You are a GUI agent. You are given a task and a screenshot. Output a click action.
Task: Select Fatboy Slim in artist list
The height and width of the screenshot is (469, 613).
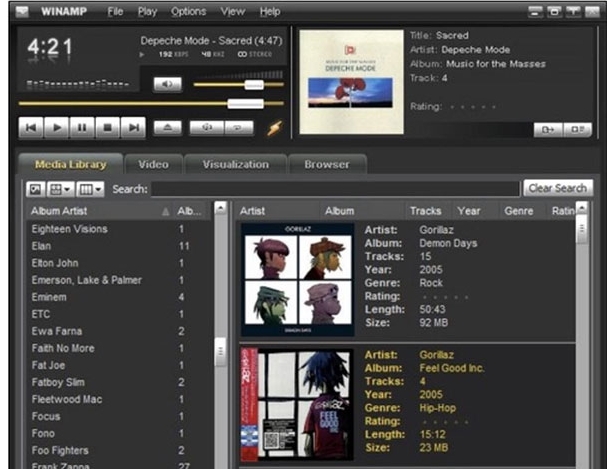click(x=119, y=382)
